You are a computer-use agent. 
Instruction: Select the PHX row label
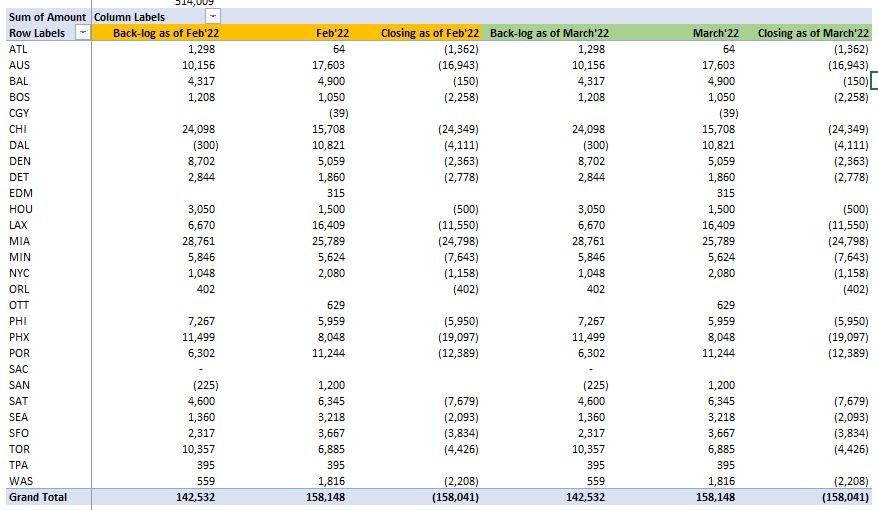pyautogui.click(x=19, y=337)
